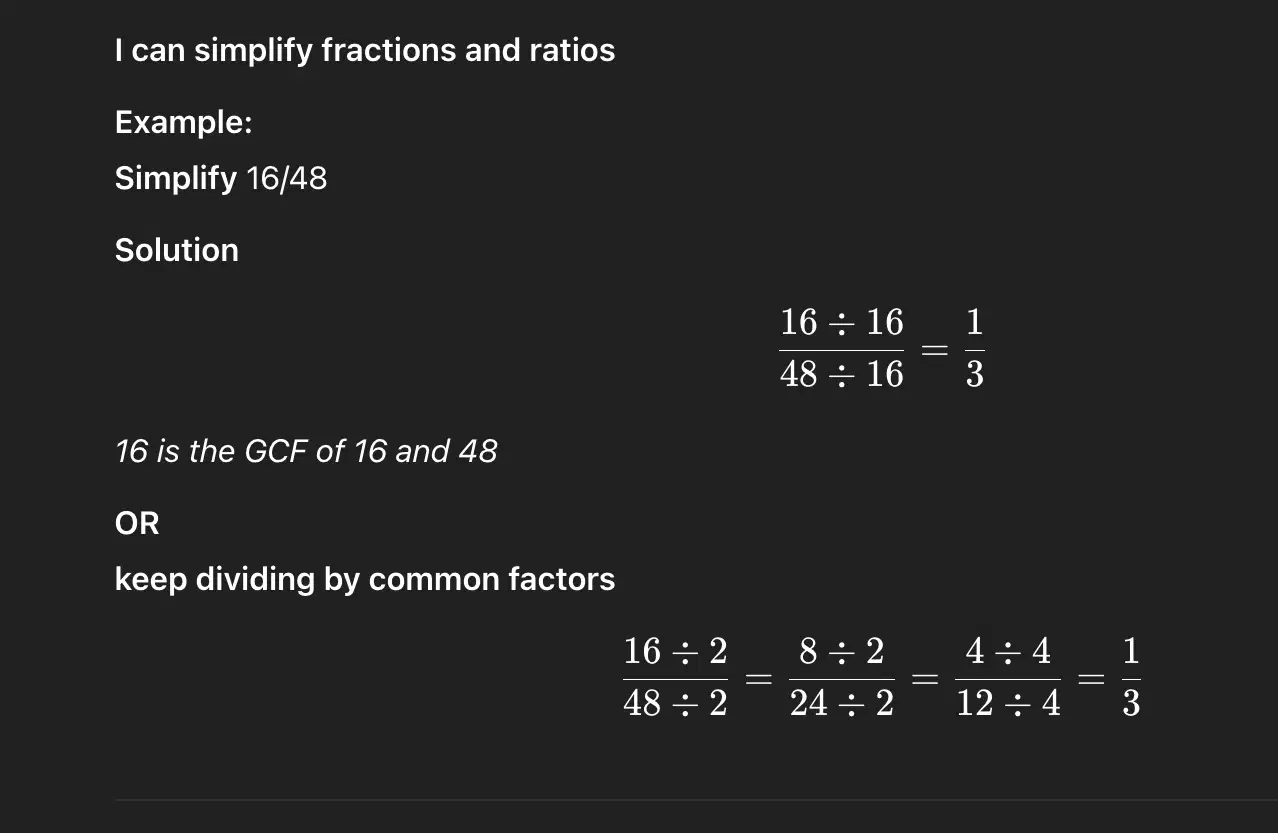Click the equals sign in the first equation
The height and width of the screenshot is (833, 1278).
point(934,350)
